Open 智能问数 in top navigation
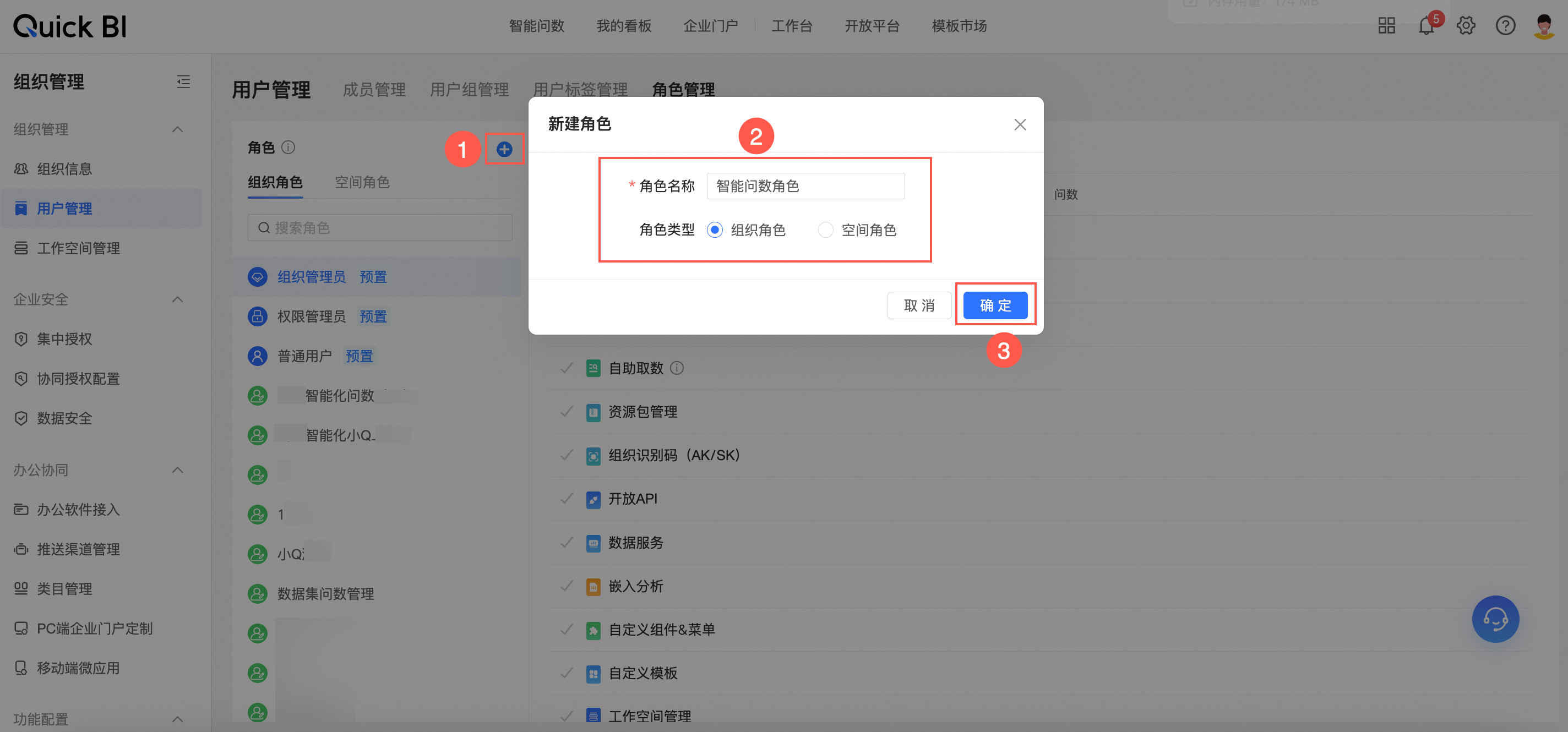This screenshot has height=732, width=1568. (536, 25)
